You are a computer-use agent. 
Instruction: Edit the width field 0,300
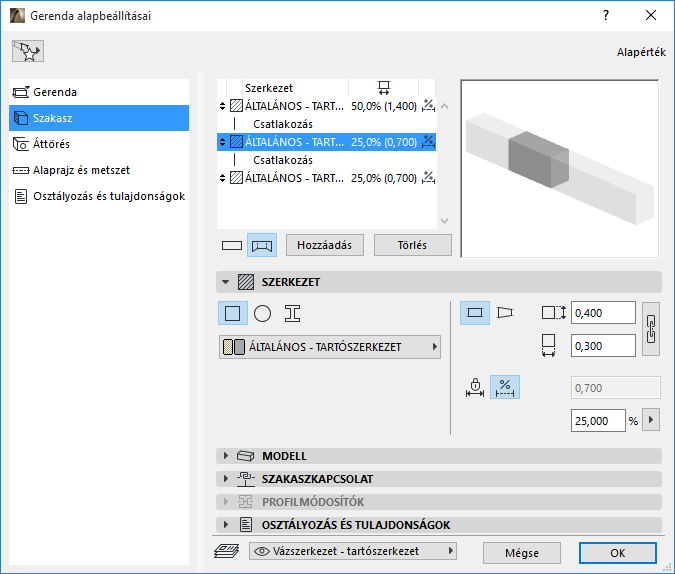click(x=603, y=346)
